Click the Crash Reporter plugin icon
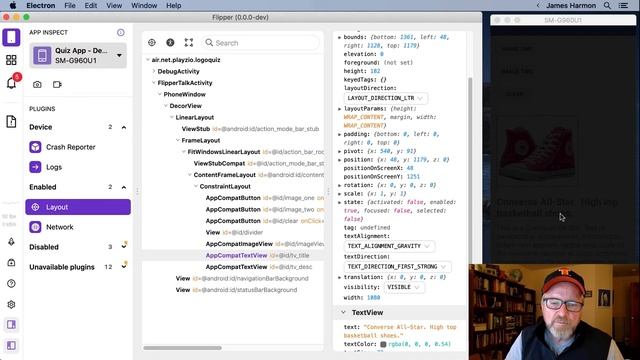Viewport: 640px width, 360px height. coord(35,147)
